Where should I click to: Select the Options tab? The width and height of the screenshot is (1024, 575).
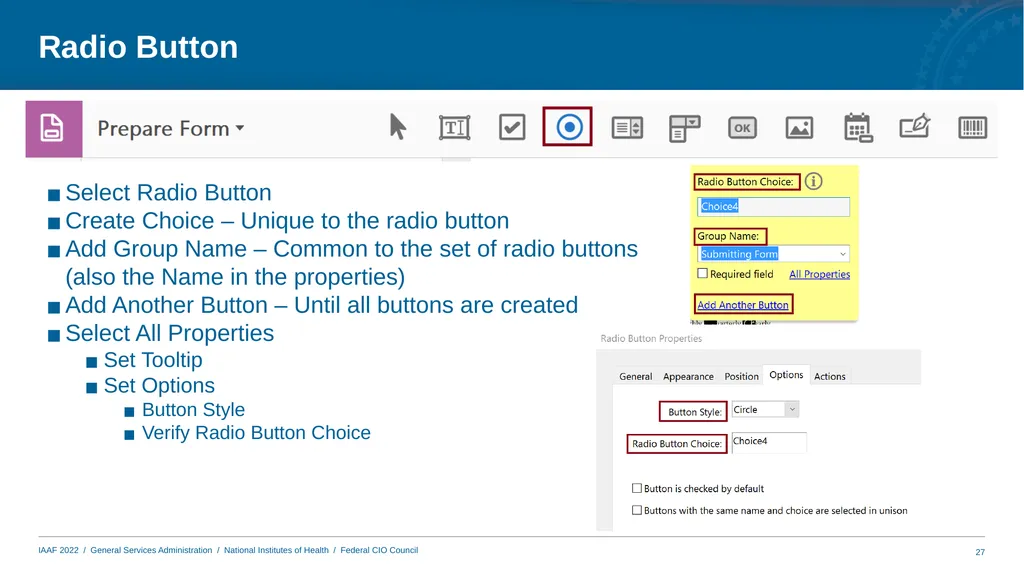click(786, 375)
